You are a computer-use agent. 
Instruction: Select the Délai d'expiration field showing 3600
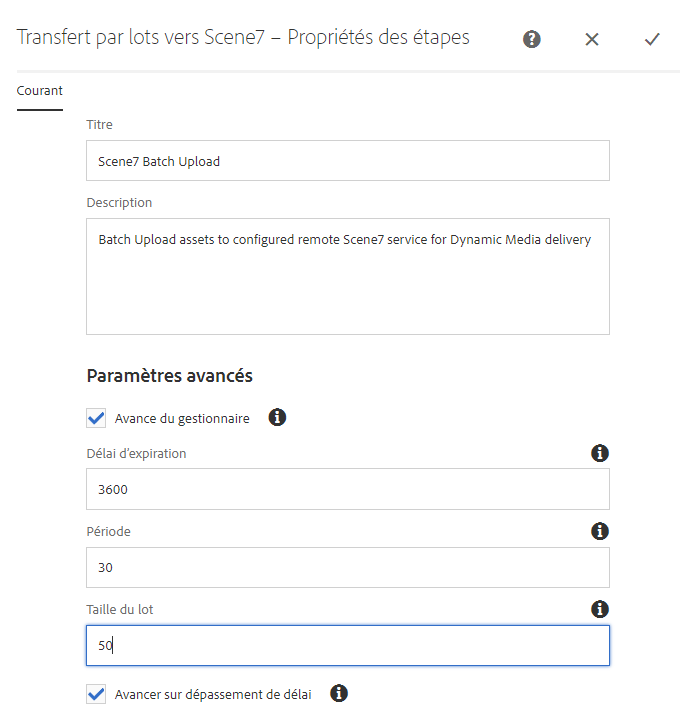pos(348,489)
